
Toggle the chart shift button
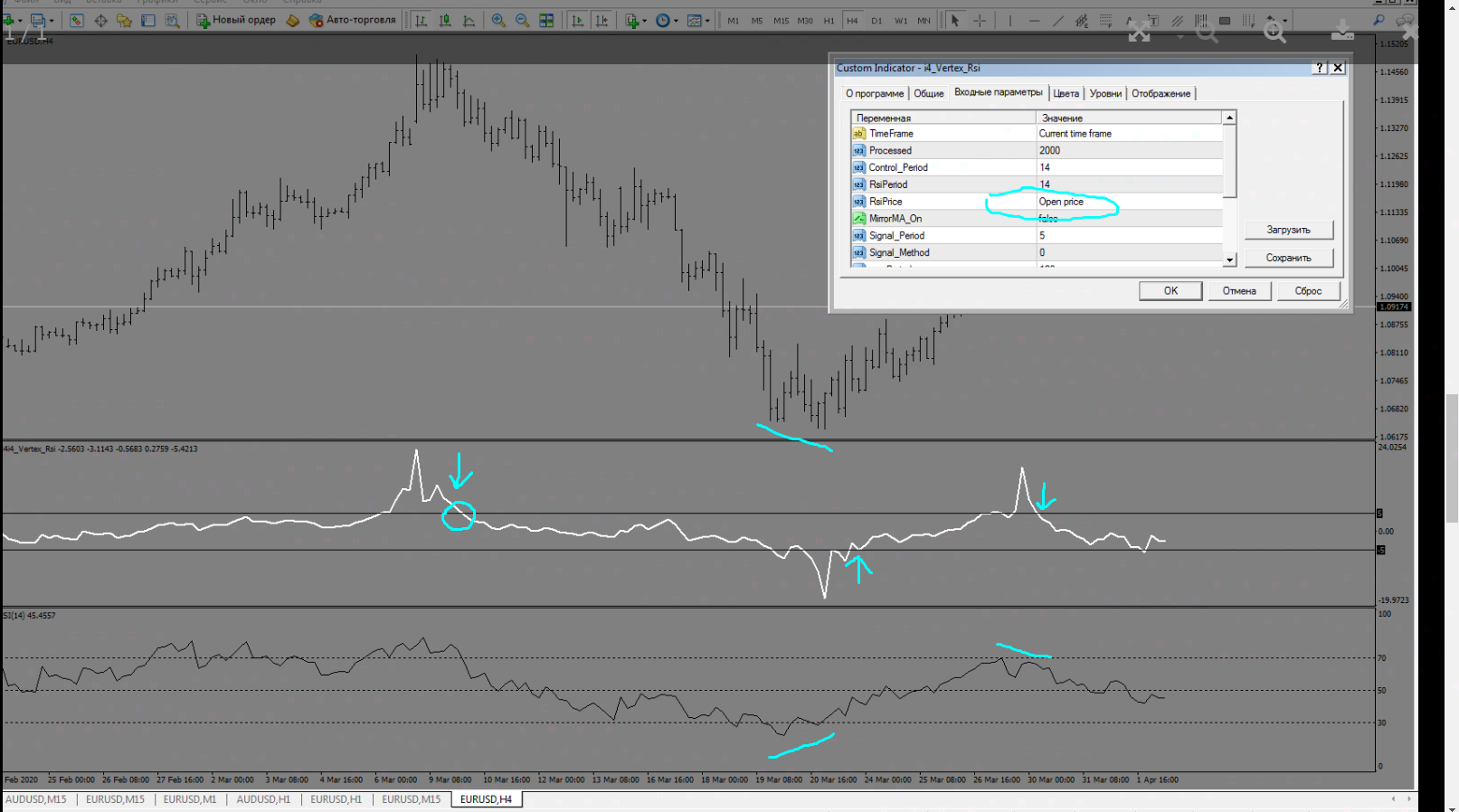click(602, 20)
